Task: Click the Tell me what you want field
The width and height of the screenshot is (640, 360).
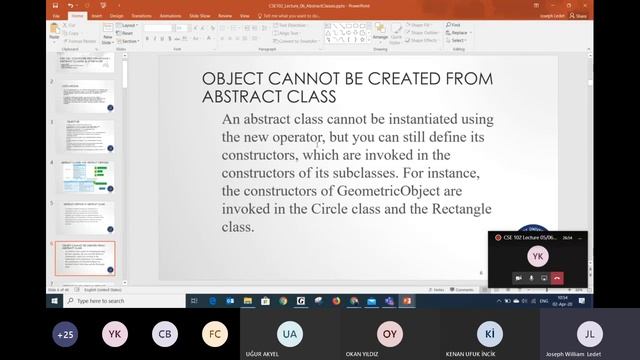Action: point(289,16)
